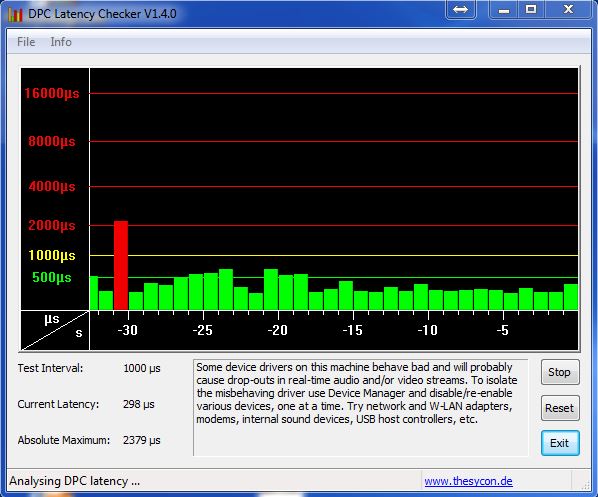Open the File menu
This screenshot has height=497, width=598.
(26, 42)
